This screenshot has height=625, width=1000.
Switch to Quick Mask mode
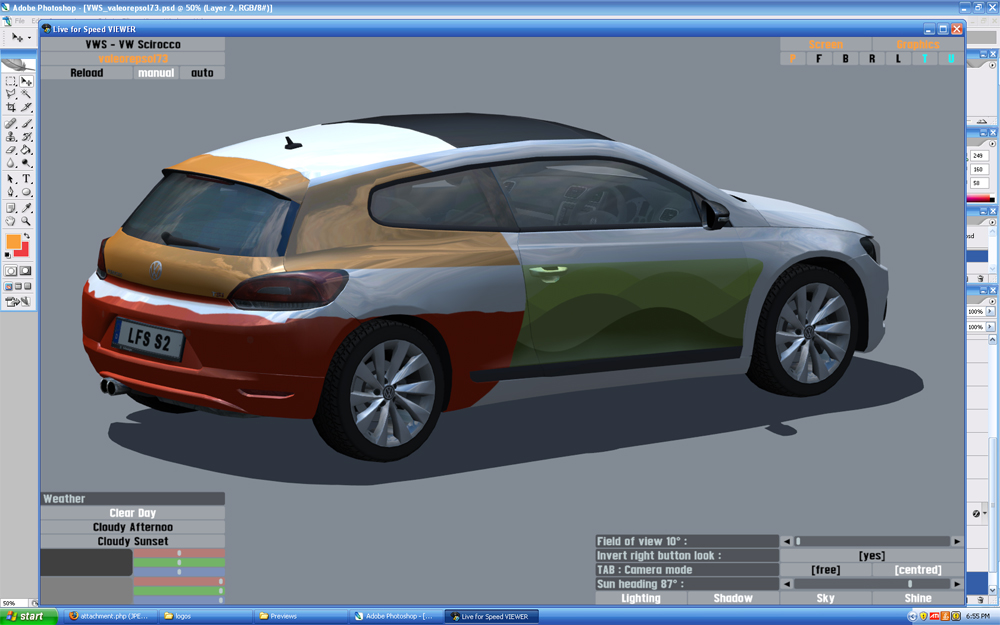(x=26, y=271)
